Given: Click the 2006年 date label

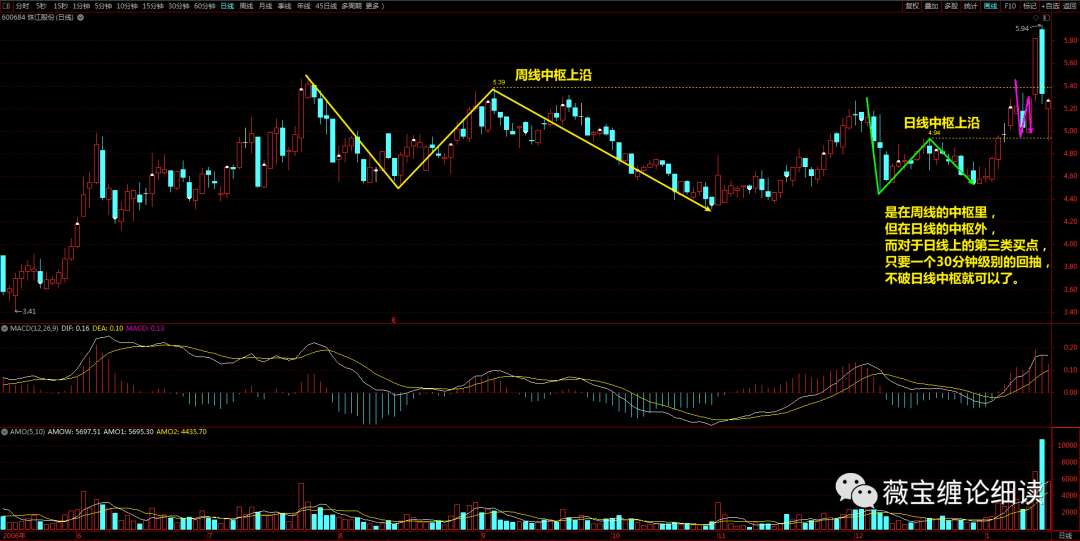Looking at the screenshot, I should tap(12, 535).
